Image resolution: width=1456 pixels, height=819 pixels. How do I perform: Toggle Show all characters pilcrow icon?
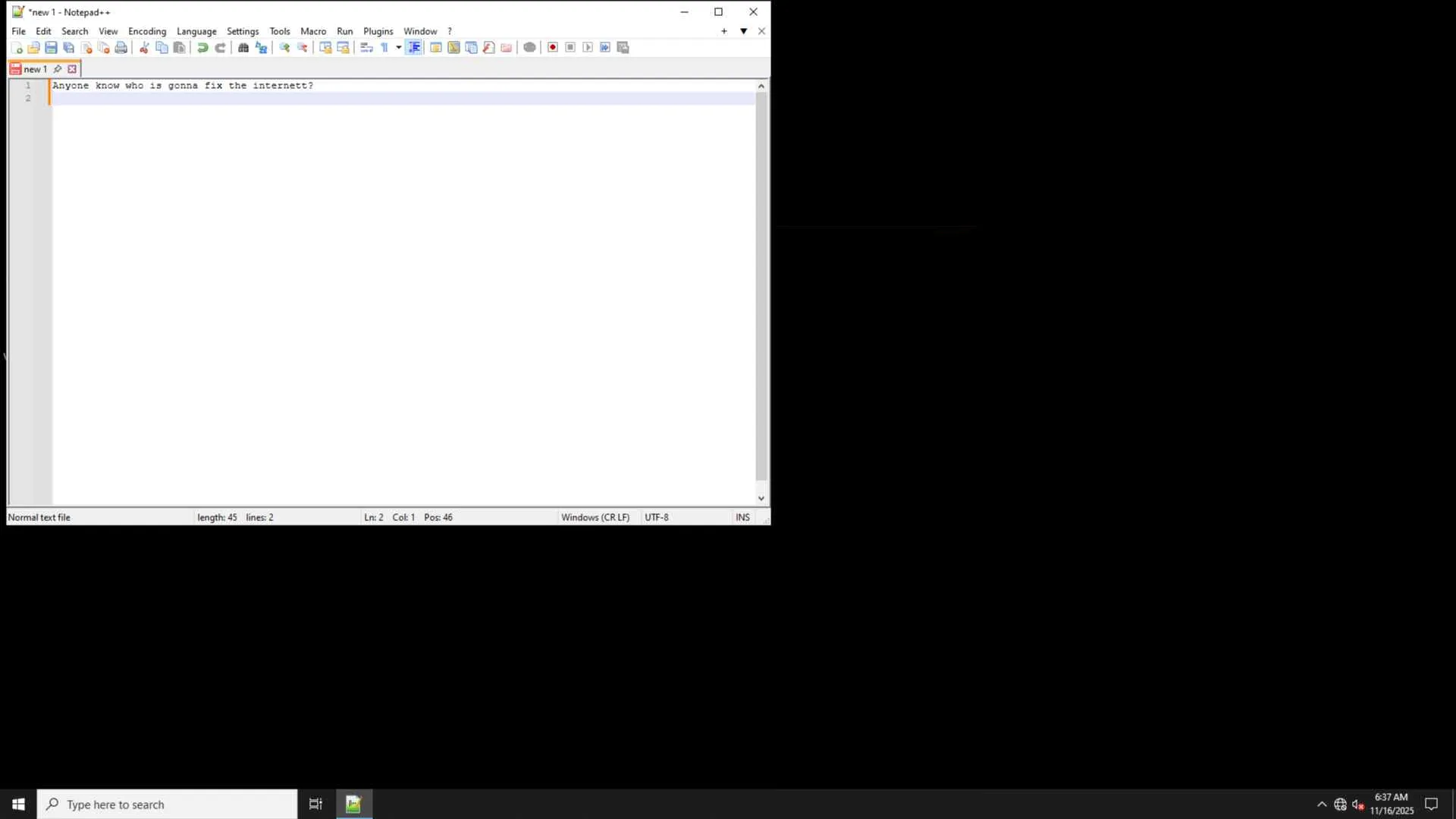[384, 48]
